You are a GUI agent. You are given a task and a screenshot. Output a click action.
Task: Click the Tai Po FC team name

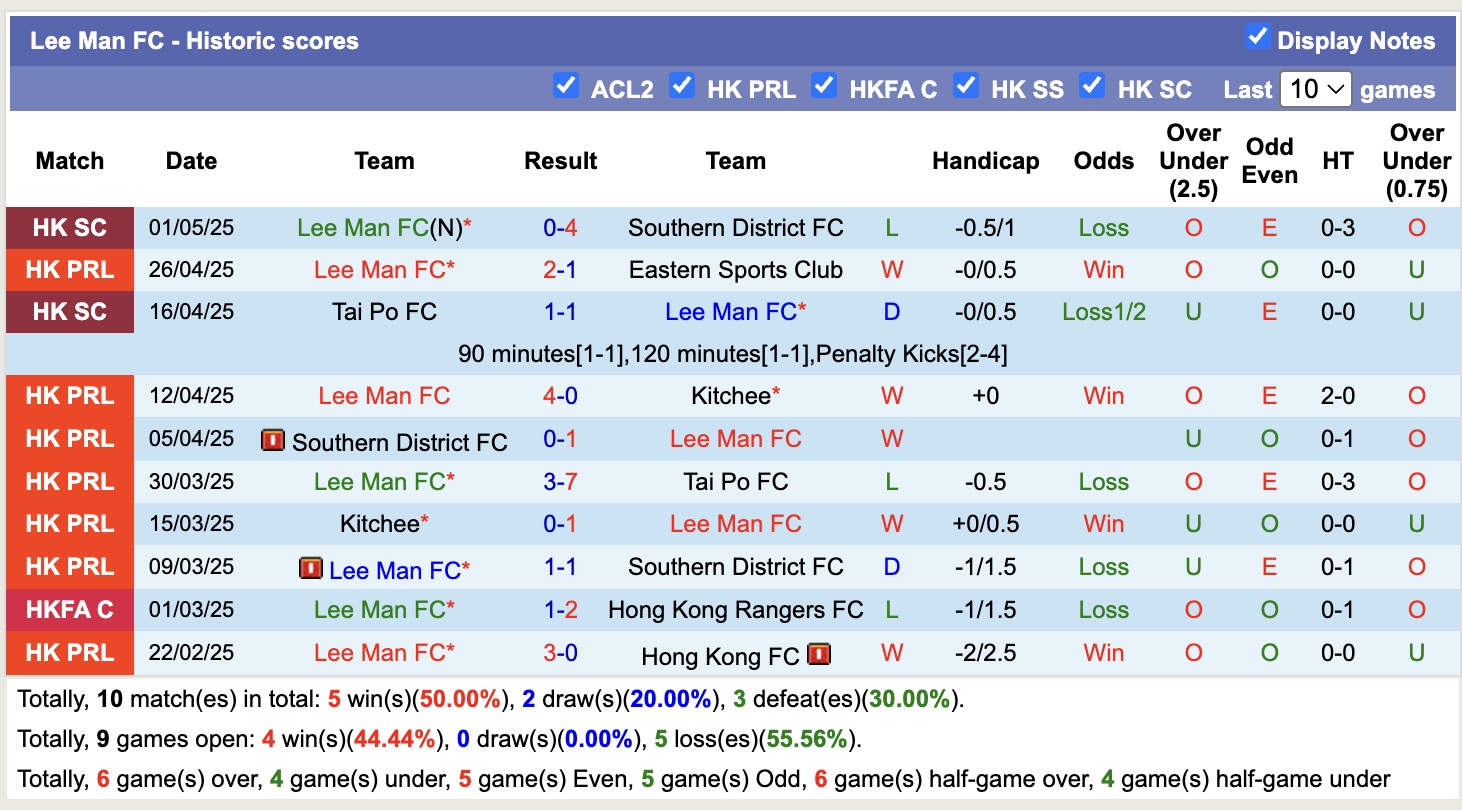(384, 311)
